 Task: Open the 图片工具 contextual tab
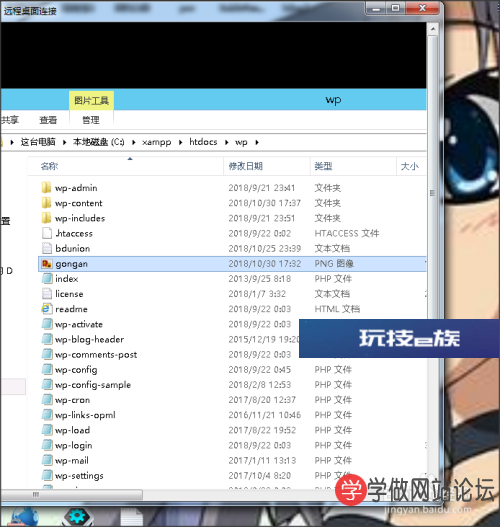pyautogui.click(x=91, y=100)
